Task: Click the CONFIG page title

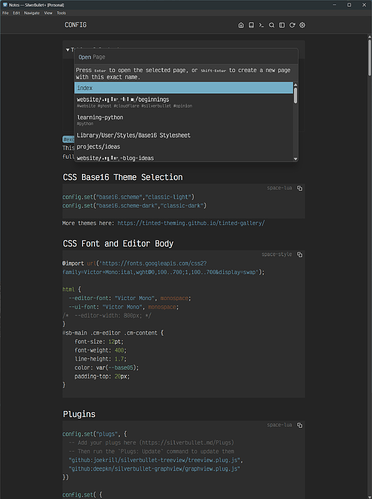Action: click(76, 25)
